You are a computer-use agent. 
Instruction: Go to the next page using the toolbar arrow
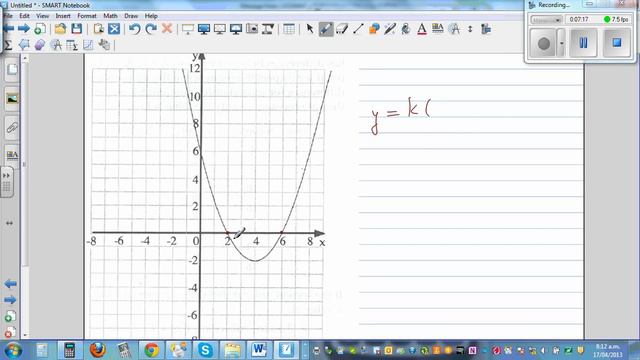24,29
